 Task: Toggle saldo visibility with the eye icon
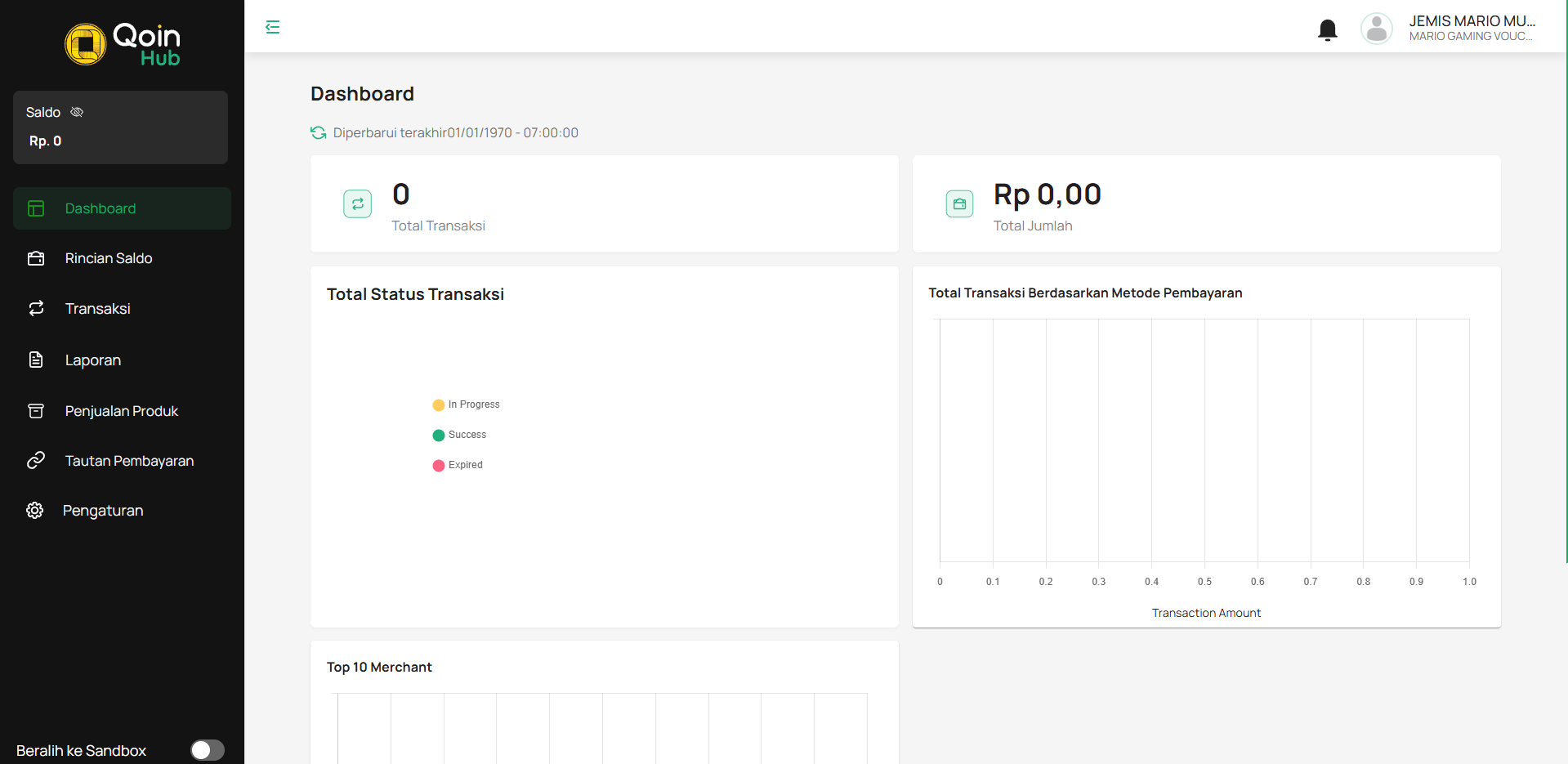click(77, 112)
